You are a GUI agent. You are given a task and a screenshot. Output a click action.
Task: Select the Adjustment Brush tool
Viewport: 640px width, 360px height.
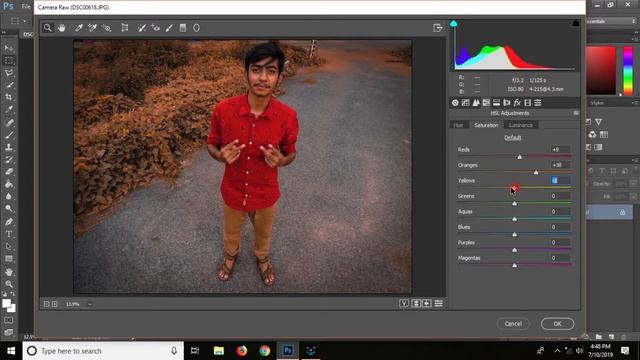(169, 28)
